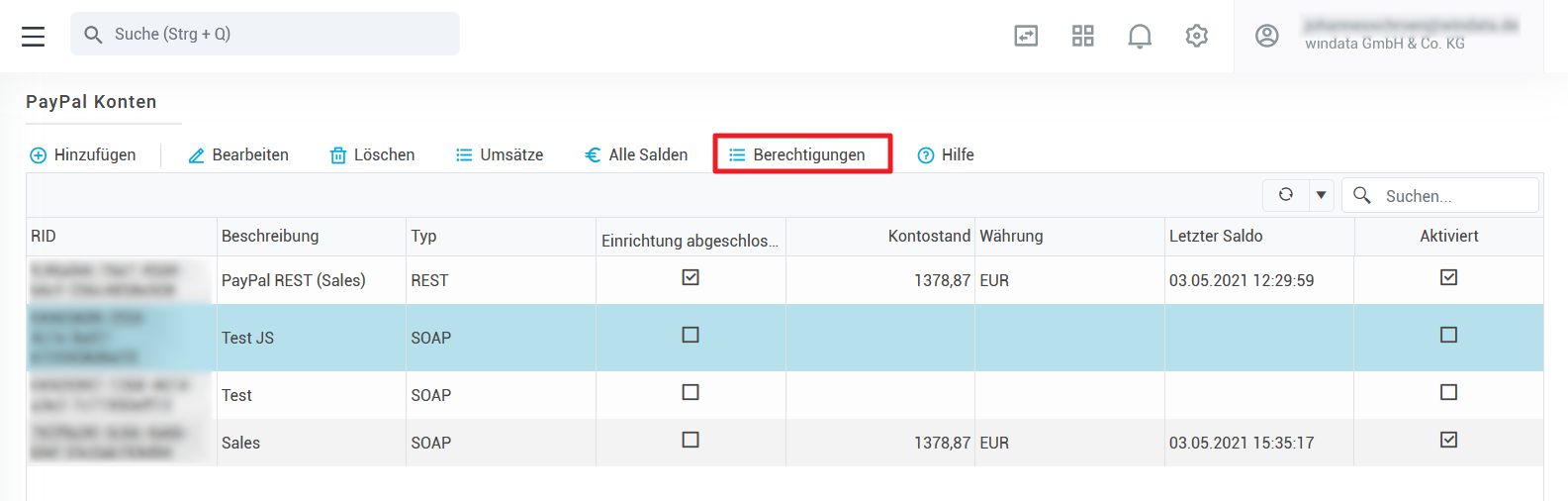Screen dimensions: 1568x501
Task: Sort by the Typ column header
Action: [x=424, y=237]
